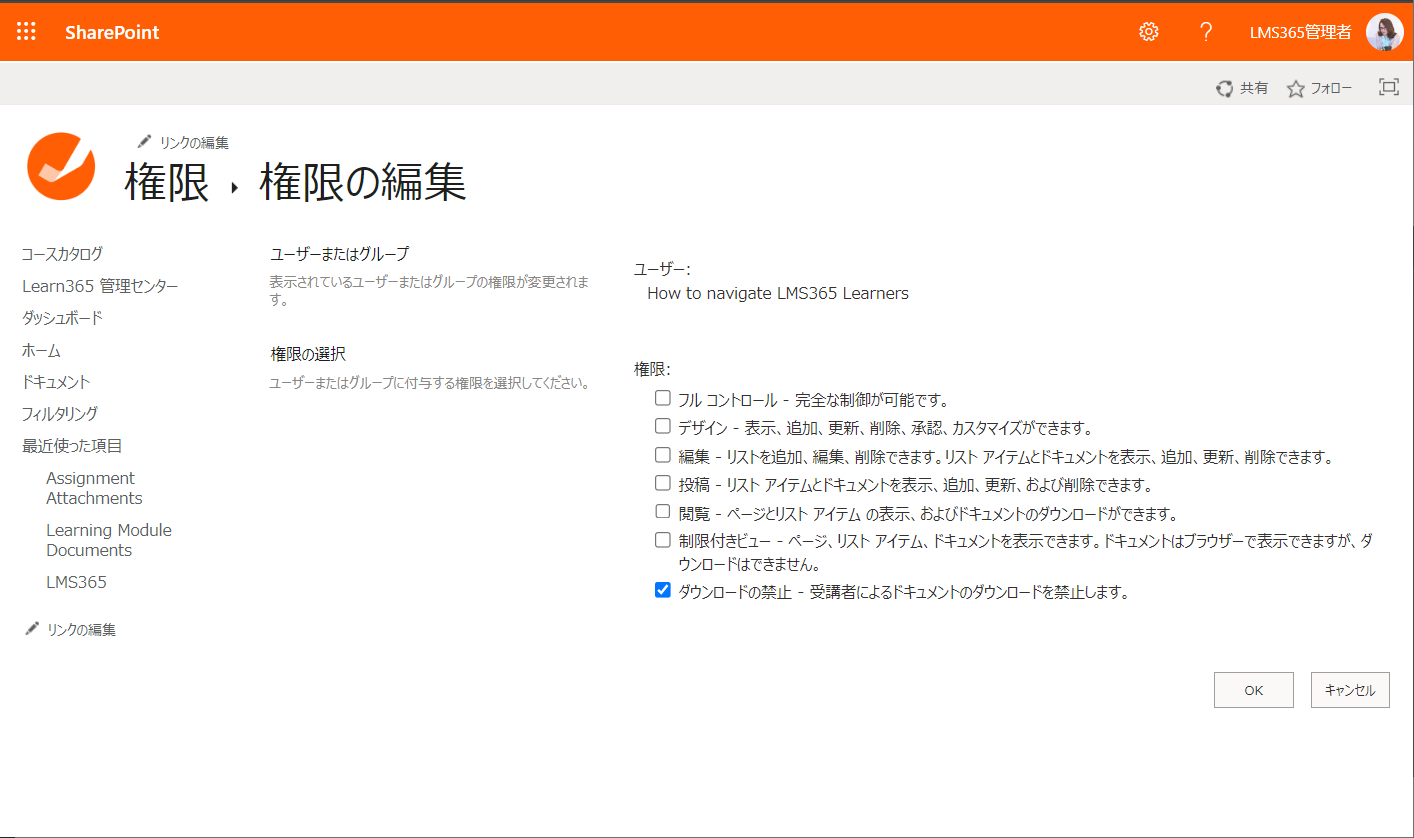Click the 権限の編集 page title
Image resolution: width=1414 pixels, height=838 pixels.
click(x=363, y=183)
